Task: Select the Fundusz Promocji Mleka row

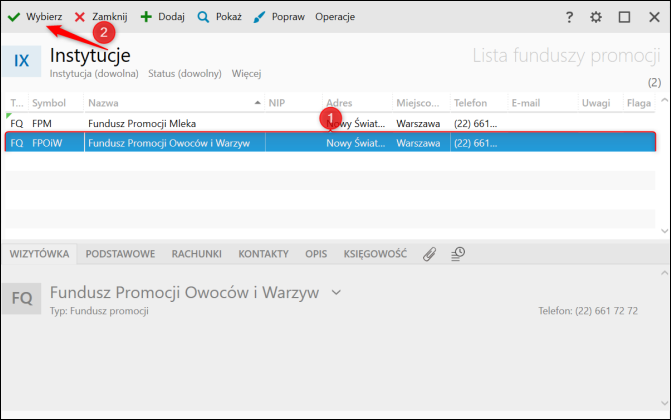Action: pos(330,124)
